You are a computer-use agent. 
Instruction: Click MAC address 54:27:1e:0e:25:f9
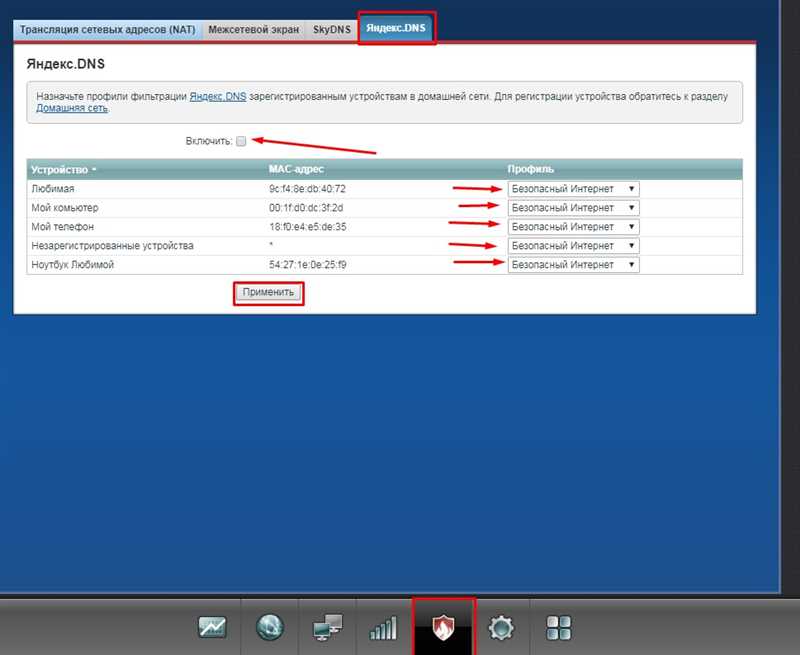click(x=308, y=264)
